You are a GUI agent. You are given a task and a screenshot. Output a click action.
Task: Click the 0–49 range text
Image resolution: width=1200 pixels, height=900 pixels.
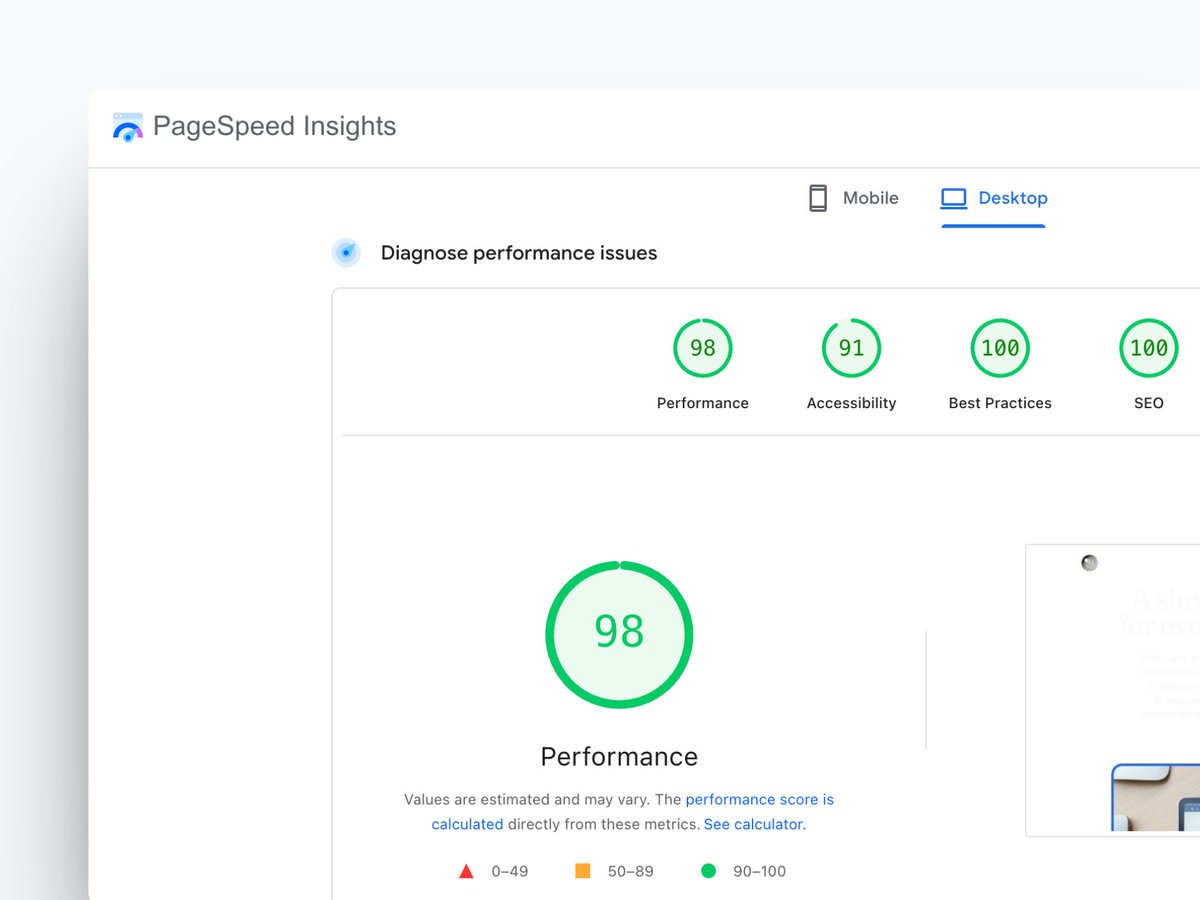click(x=510, y=871)
